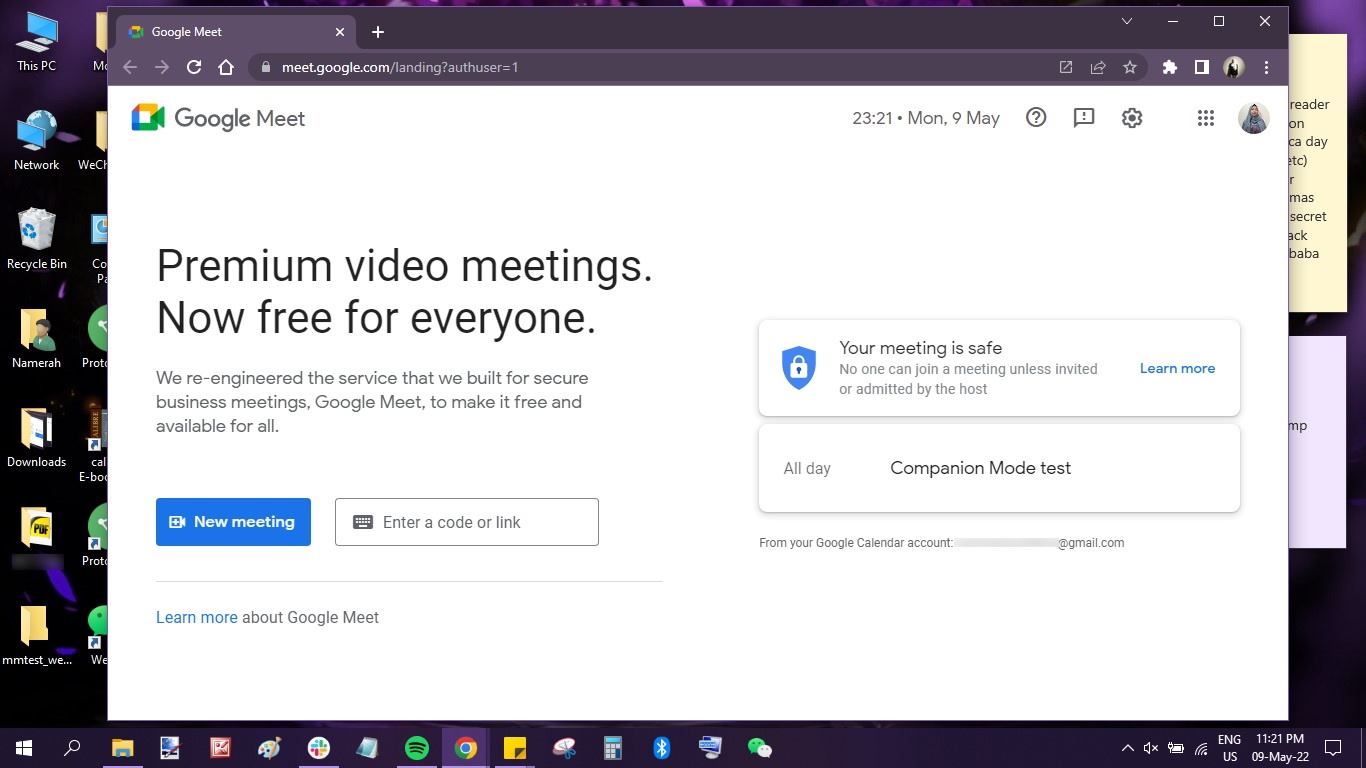This screenshot has height=768, width=1366.
Task: Open Chrome extensions puzzle icon
Action: coord(1169,67)
